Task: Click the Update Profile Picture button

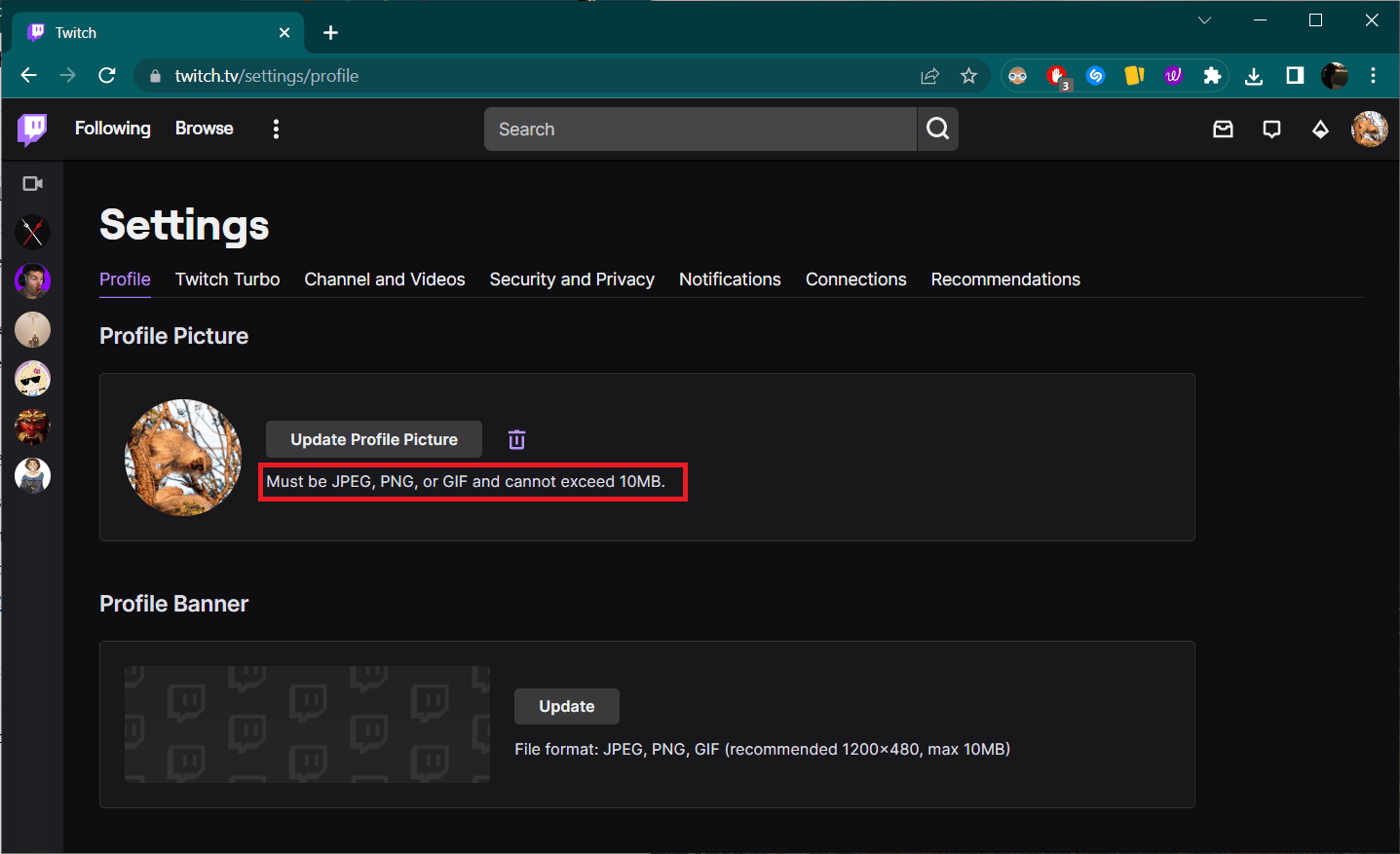Action: [x=373, y=439]
